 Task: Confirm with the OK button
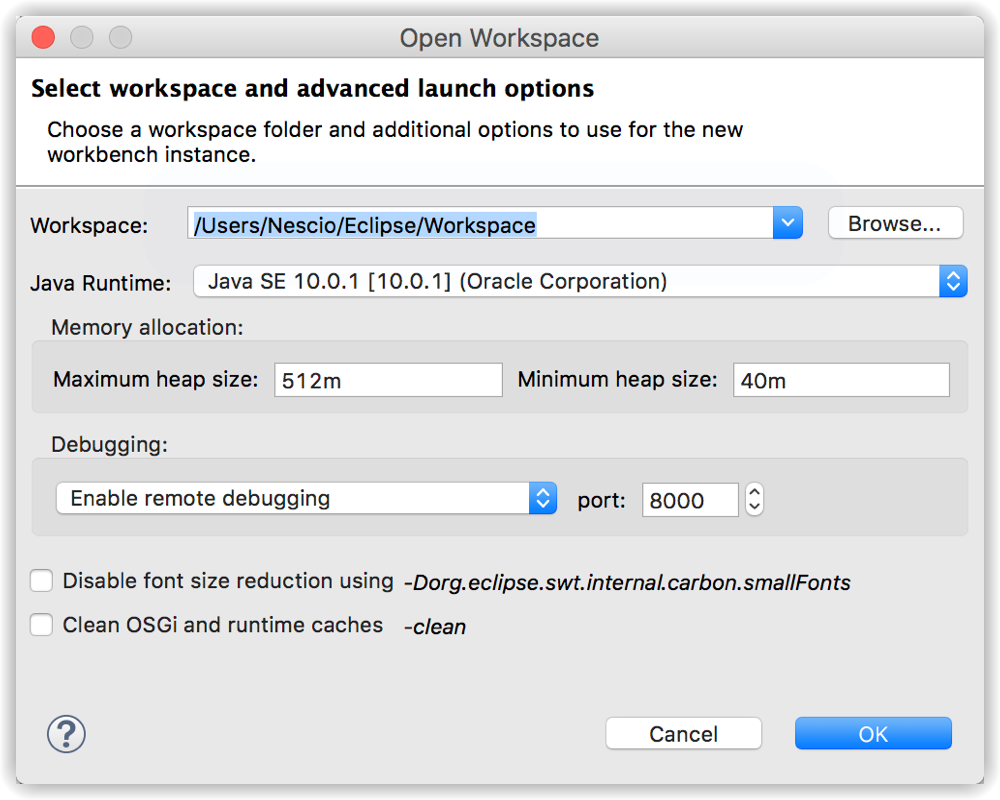click(873, 734)
